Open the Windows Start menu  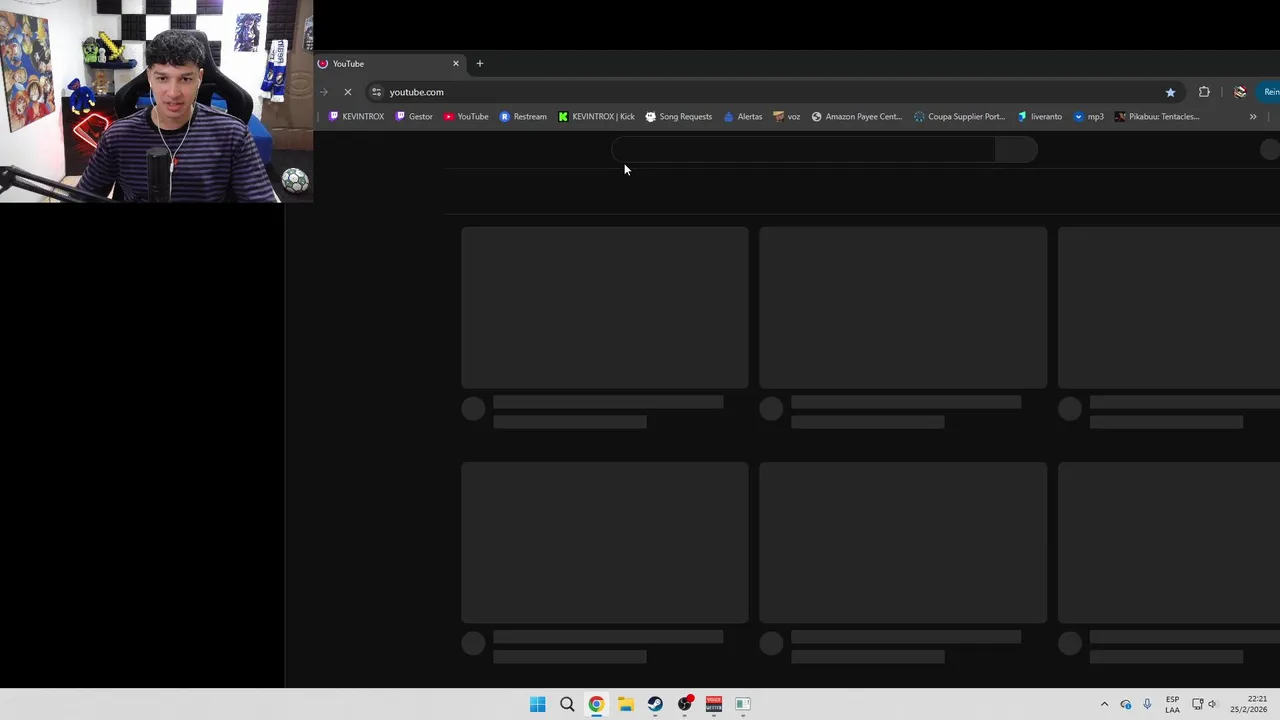(537, 704)
